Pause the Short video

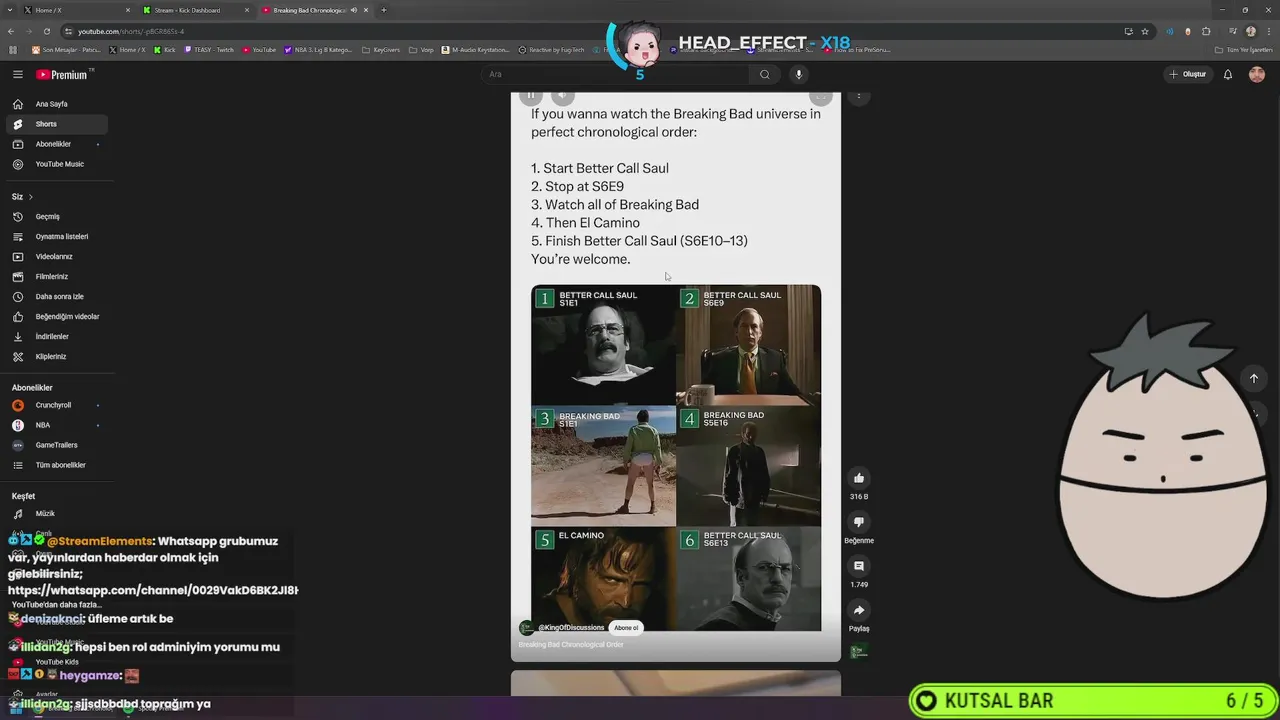(x=531, y=96)
